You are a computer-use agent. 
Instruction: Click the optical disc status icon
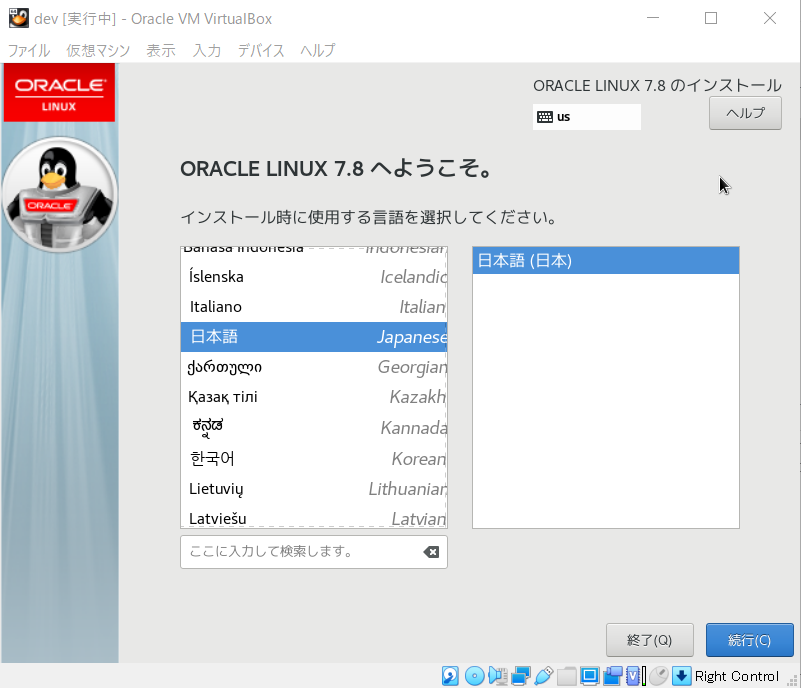(x=475, y=676)
